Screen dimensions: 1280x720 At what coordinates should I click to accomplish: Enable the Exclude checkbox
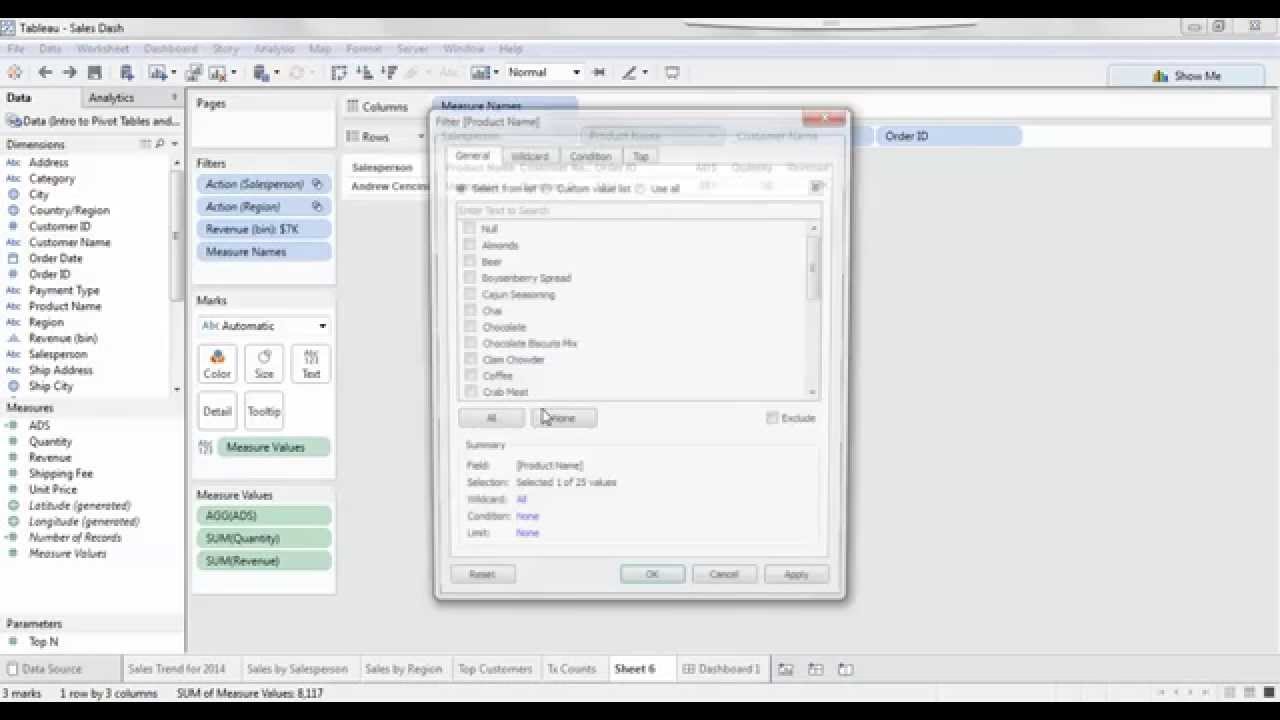click(x=772, y=418)
